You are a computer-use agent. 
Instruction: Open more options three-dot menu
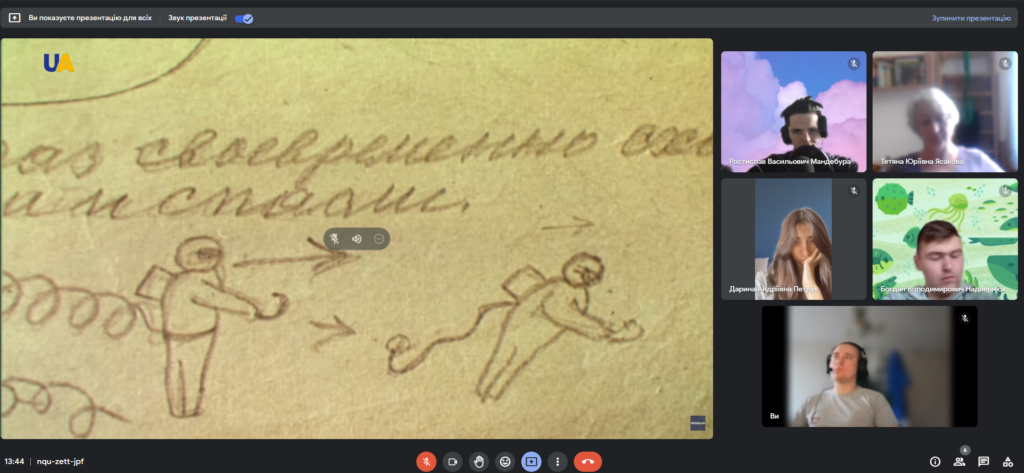click(x=557, y=461)
